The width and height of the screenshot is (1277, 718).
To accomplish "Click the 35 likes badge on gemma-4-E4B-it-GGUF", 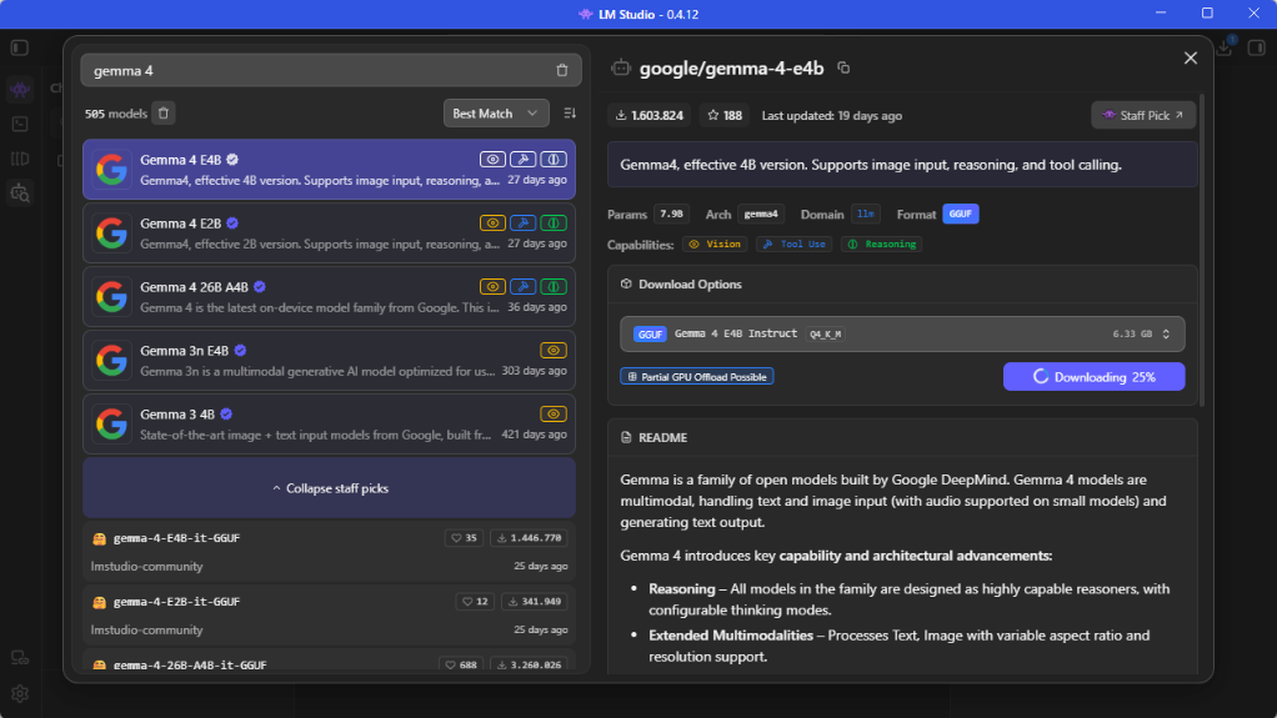I will [464, 538].
